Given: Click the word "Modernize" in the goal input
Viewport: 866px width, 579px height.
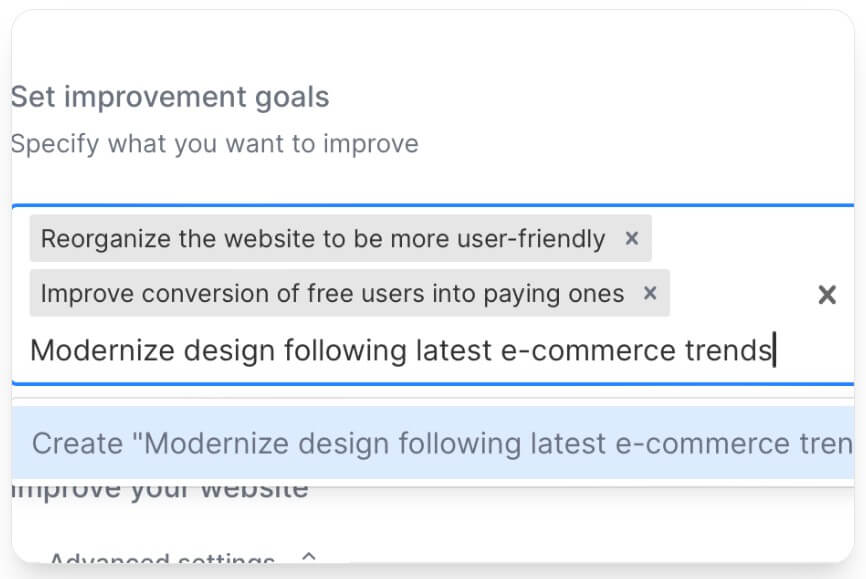Looking at the screenshot, I should [x=102, y=351].
